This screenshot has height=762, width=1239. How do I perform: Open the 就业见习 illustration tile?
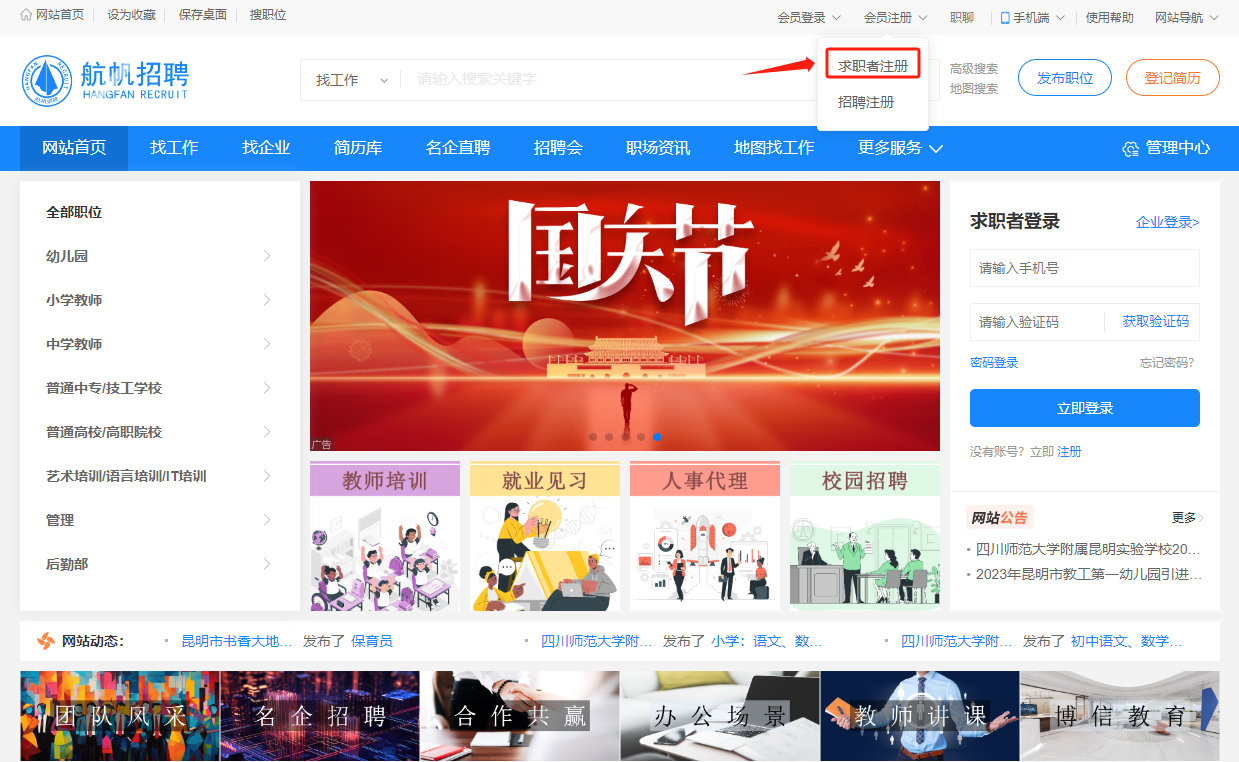tap(545, 538)
